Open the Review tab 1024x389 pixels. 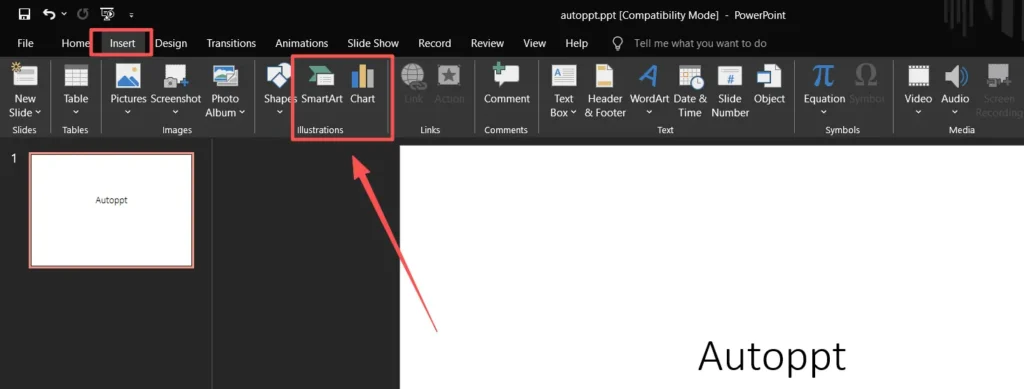pyautogui.click(x=487, y=43)
